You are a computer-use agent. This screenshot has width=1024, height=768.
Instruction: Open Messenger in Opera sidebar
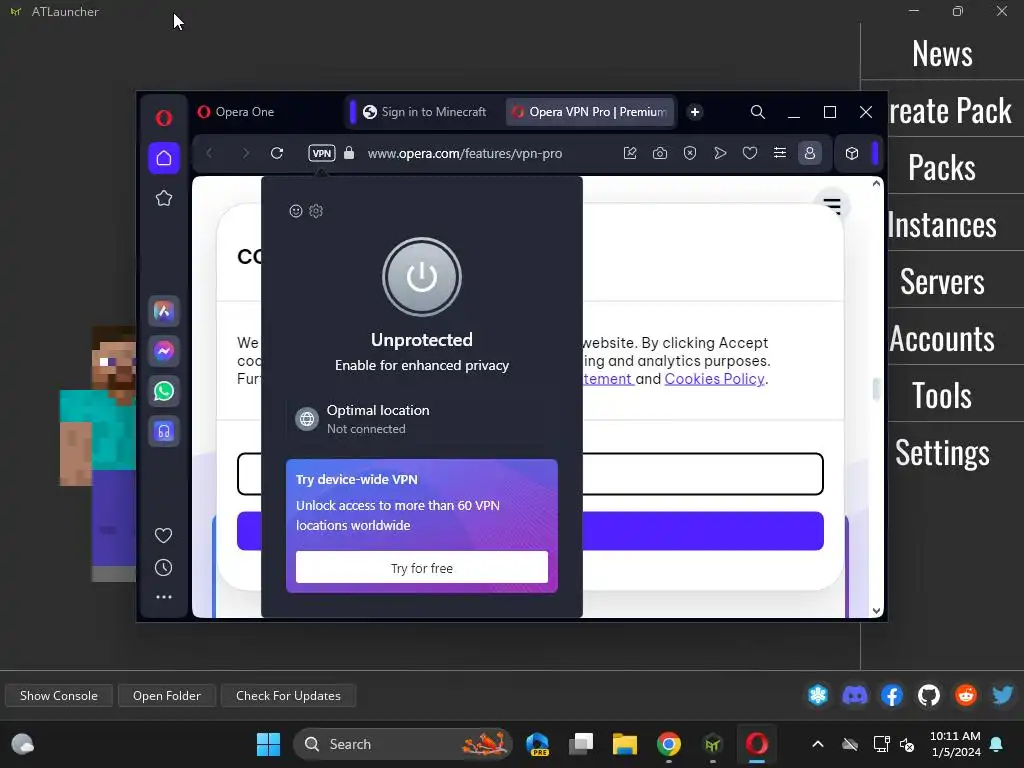pyautogui.click(x=164, y=351)
